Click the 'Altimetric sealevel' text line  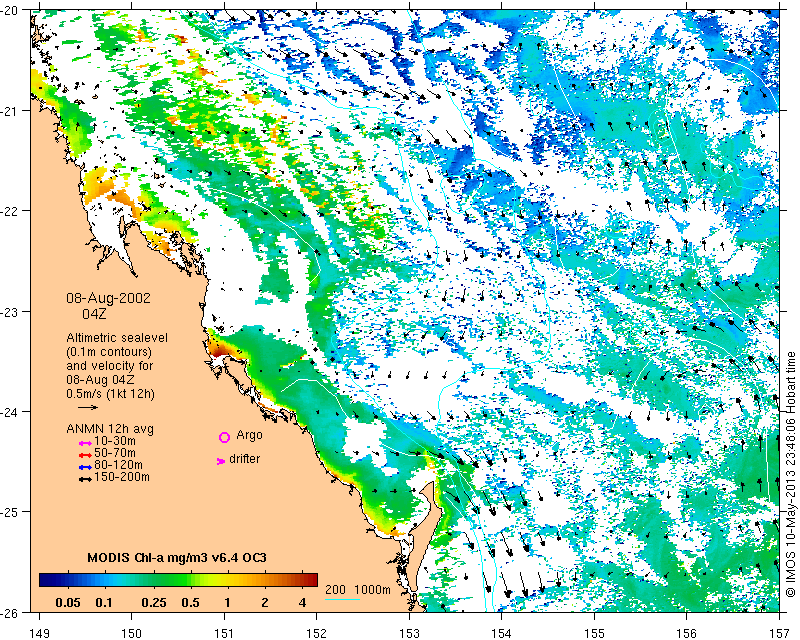coord(117,338)
